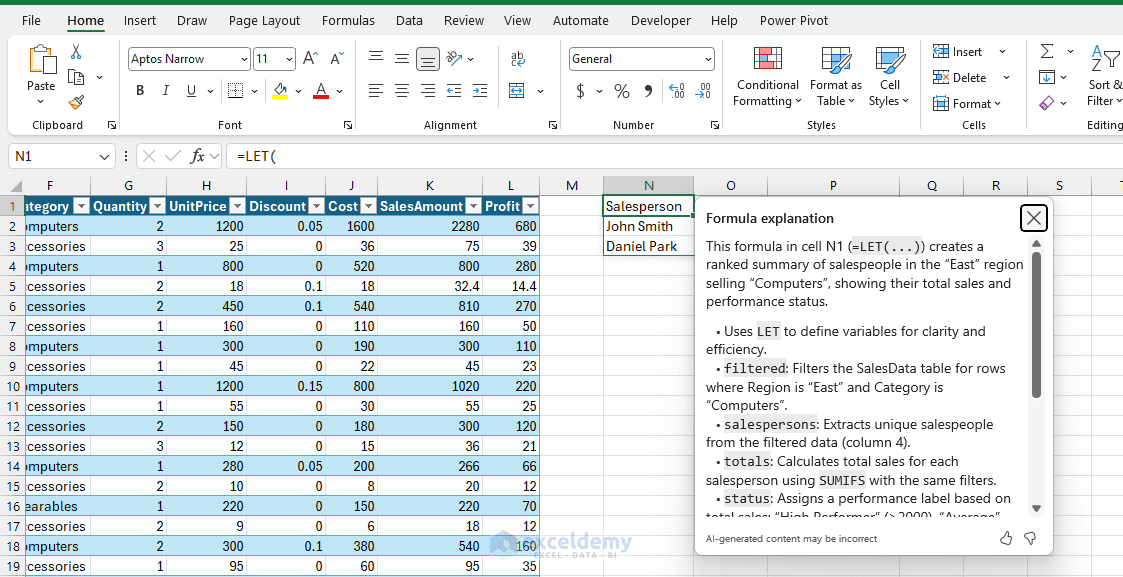Select cell N2 John Smith
1123x577 pixels.
click(648, 226)
